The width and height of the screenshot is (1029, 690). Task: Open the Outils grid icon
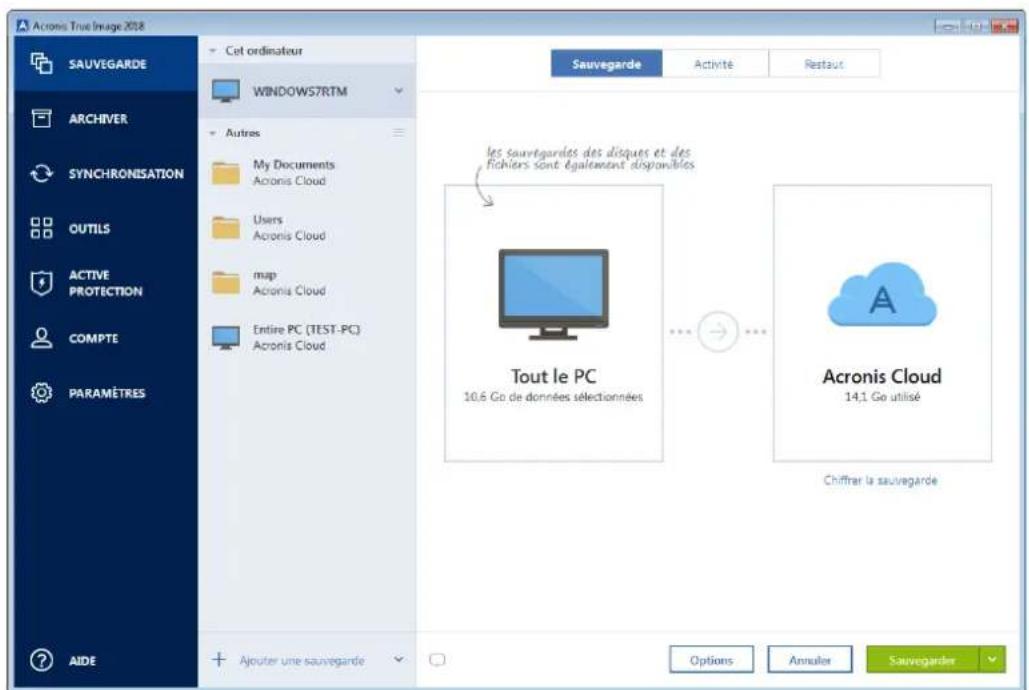click(41, 228)
